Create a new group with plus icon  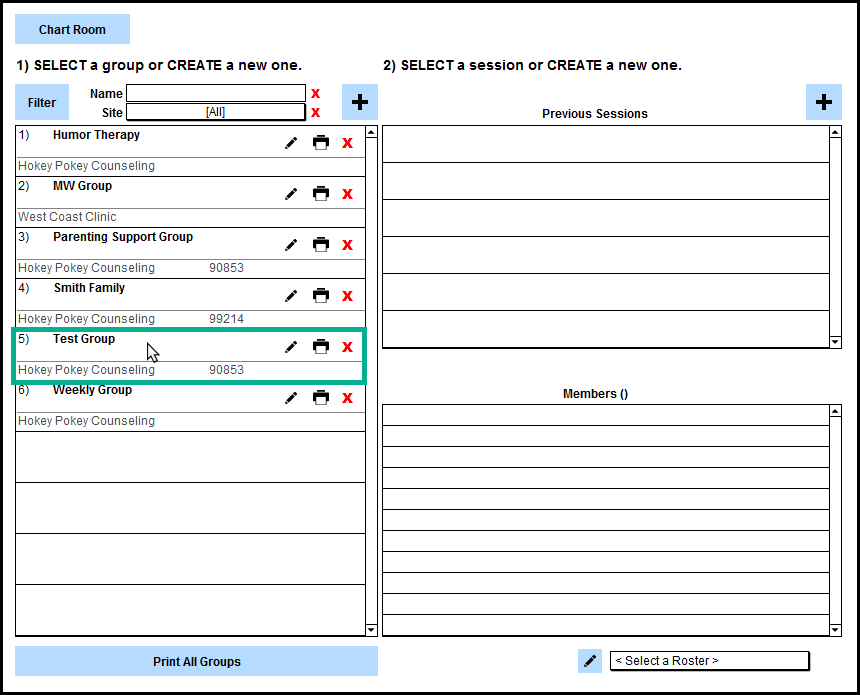point(360,102)
